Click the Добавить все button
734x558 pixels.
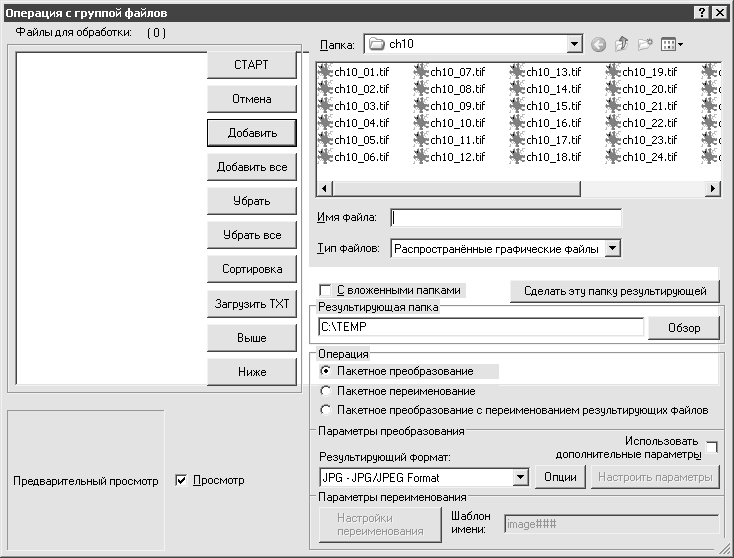pyautogui.click(x=251, y=167)
